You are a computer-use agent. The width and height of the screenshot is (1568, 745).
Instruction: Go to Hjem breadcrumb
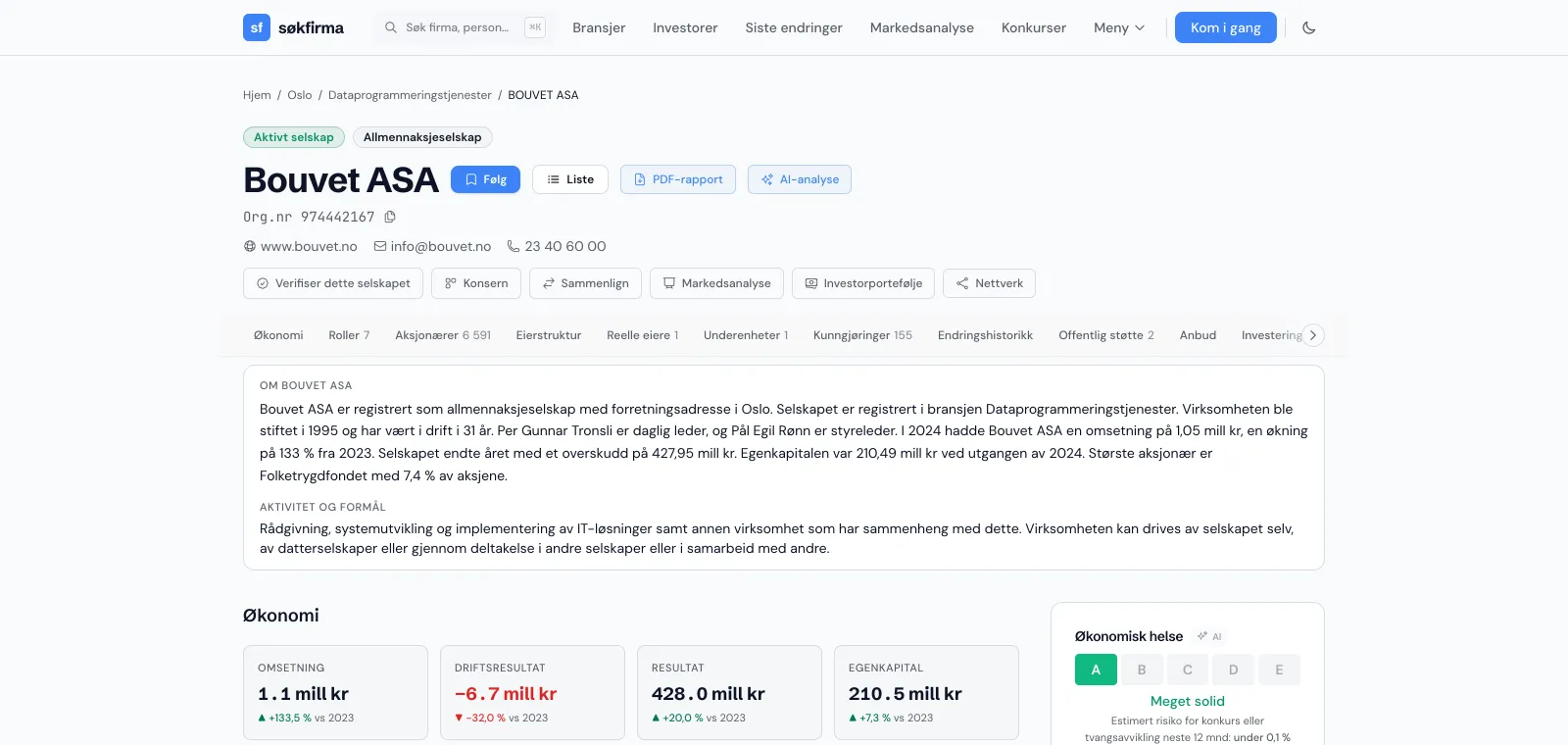(x=257, y=95)
